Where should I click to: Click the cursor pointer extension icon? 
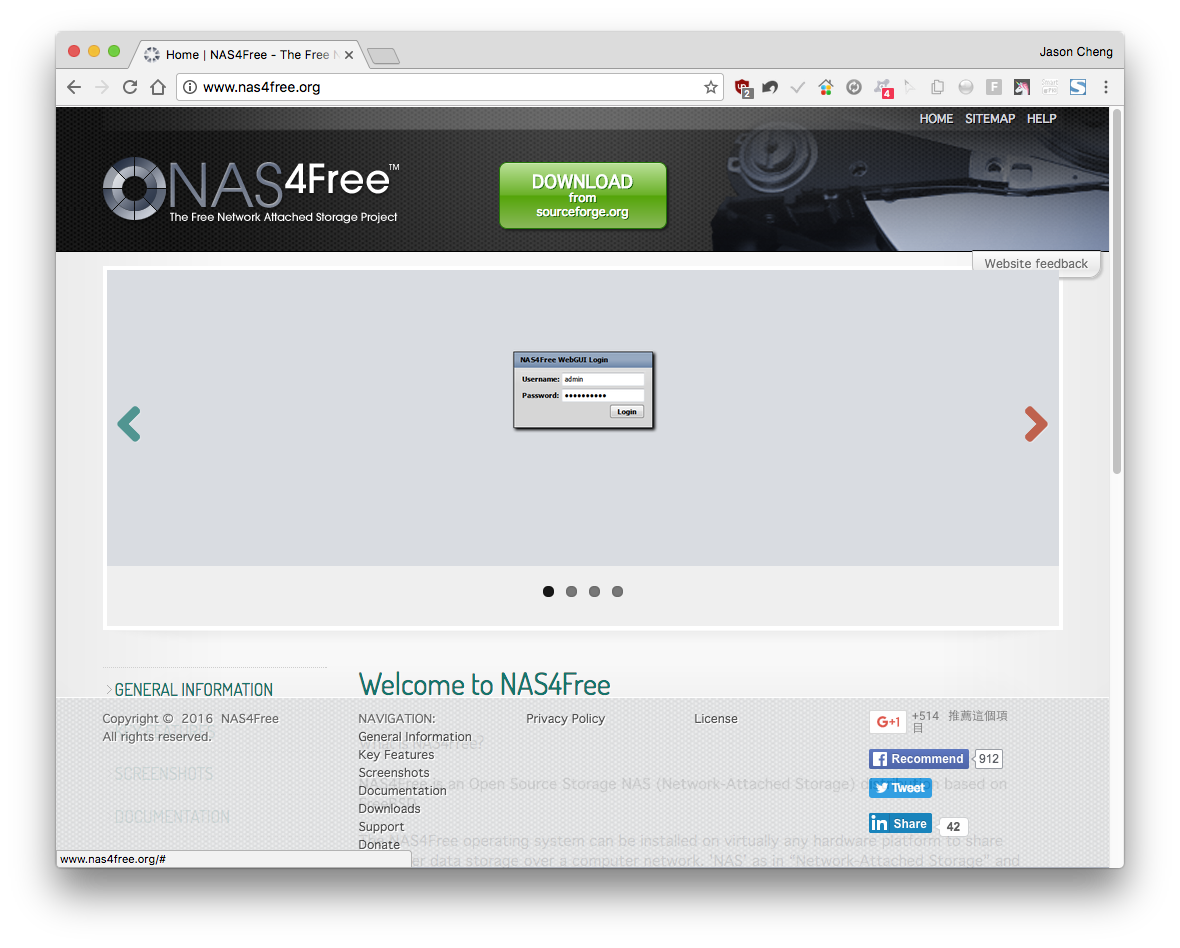[x=909, y=87]
